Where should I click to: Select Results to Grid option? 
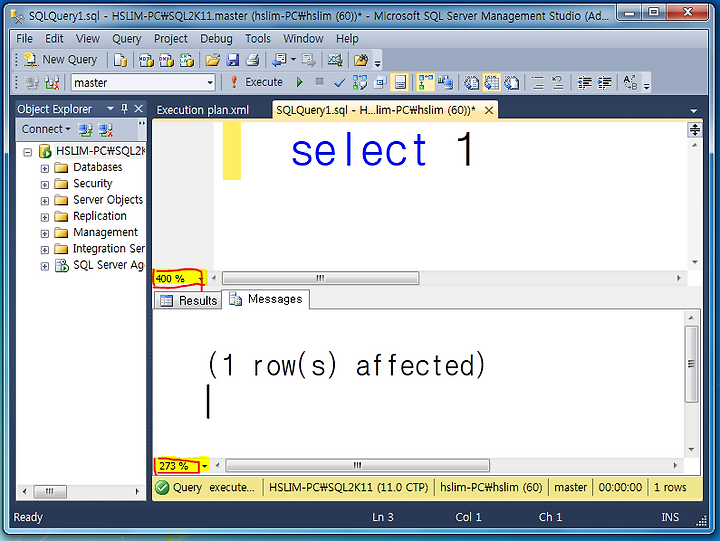[491, 83]
